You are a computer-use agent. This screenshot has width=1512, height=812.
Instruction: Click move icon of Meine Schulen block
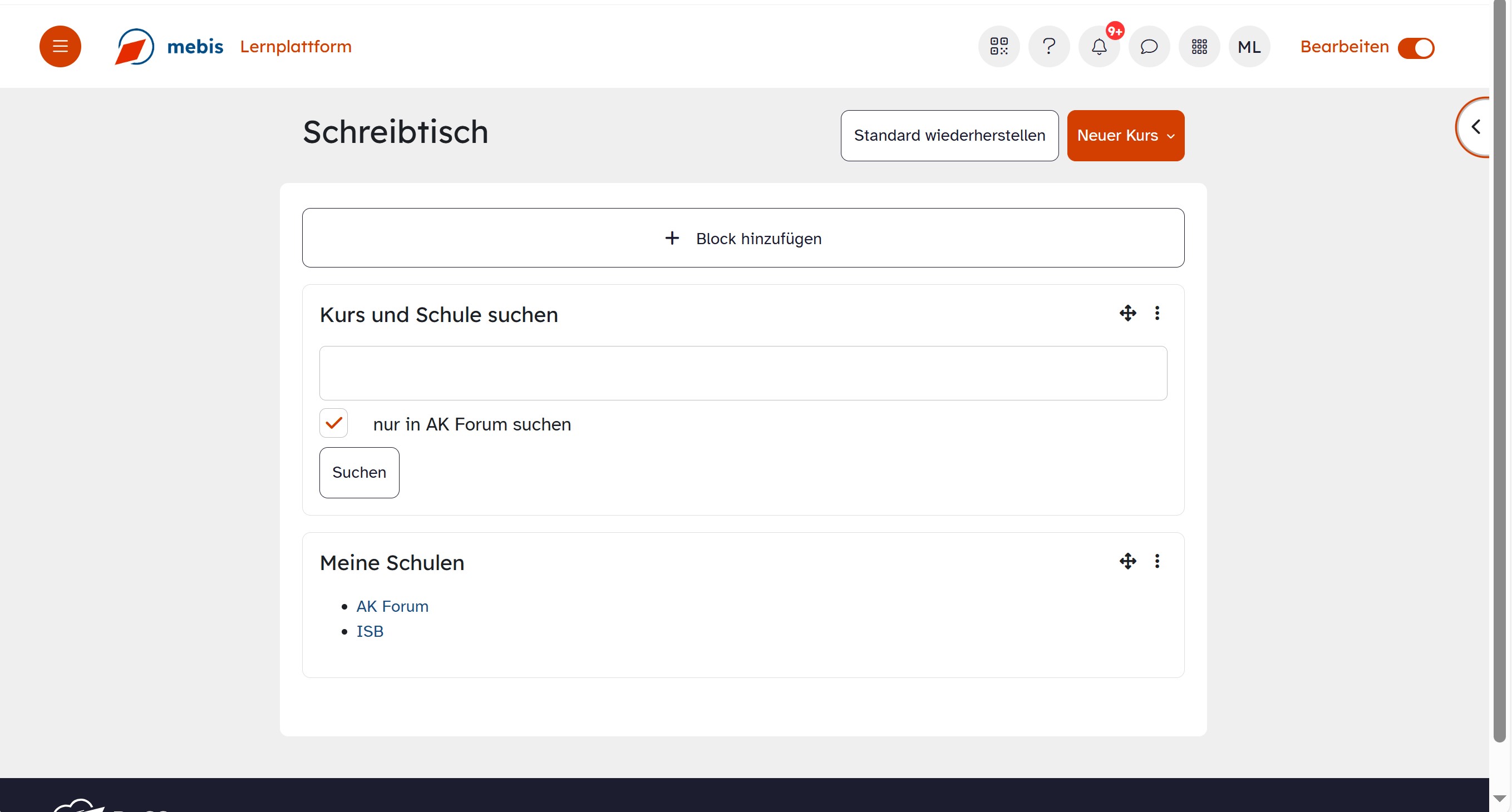click(1127, 562)
